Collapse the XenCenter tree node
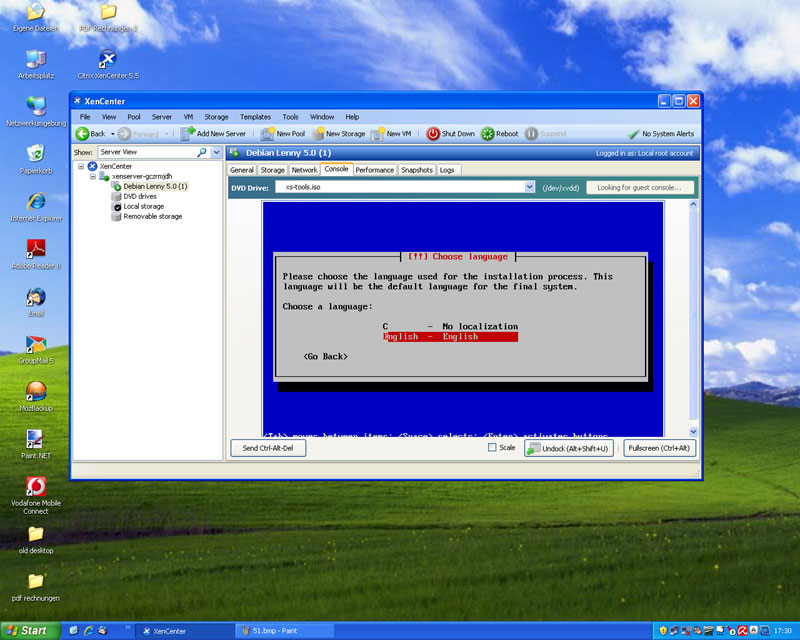Image resolution: width=800 pixels, height=640 pixels. [81, 166]
